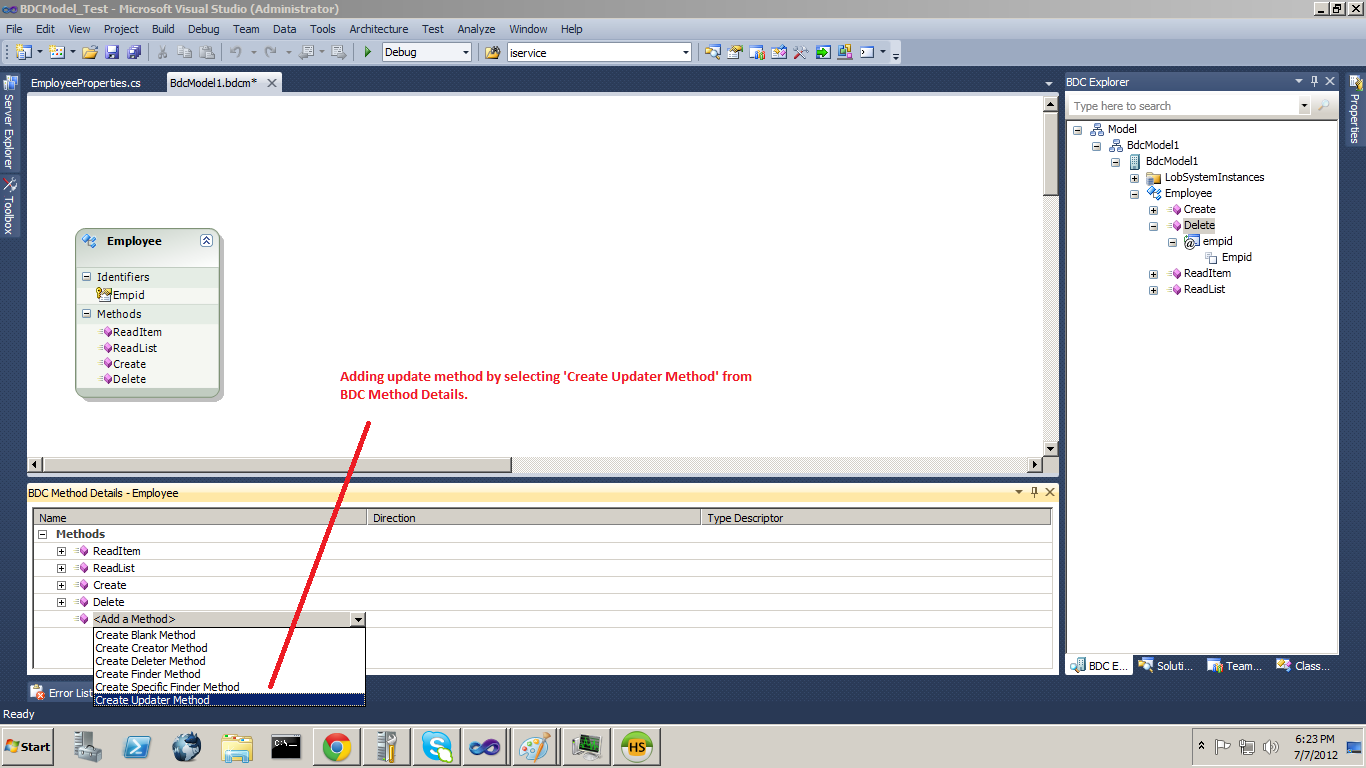Viewport: 1366px width, 768px height.
Task: Select the ReadList method in the Employee entity
Action: coord(135,348)
